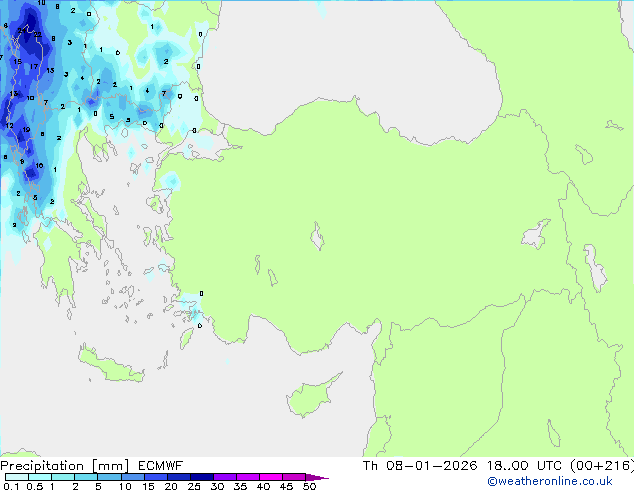Click the legend label '0.1'
Image resolution: width=634 pixels, height=490 pixels.
point(12,486)
